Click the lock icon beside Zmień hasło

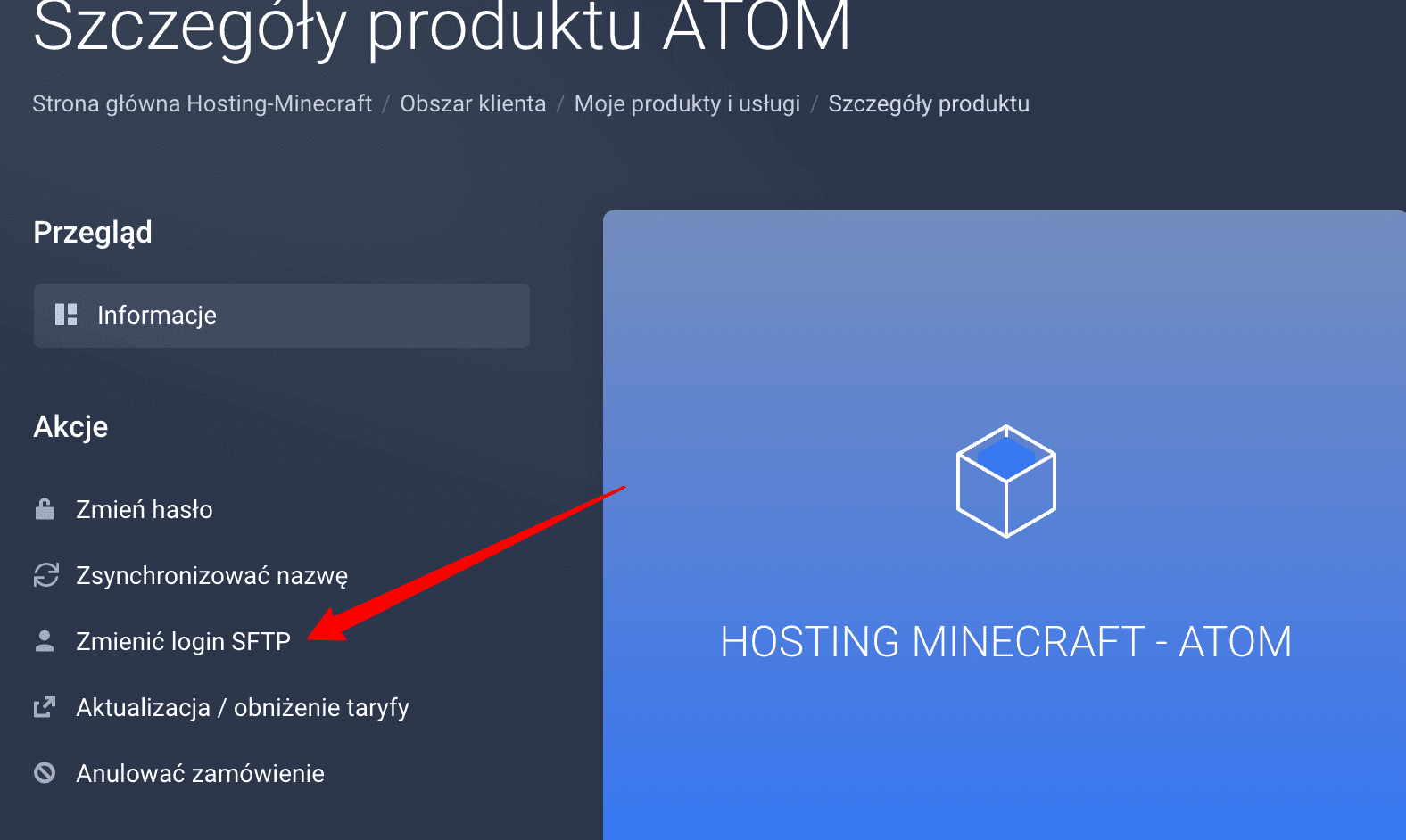(45, 509)
